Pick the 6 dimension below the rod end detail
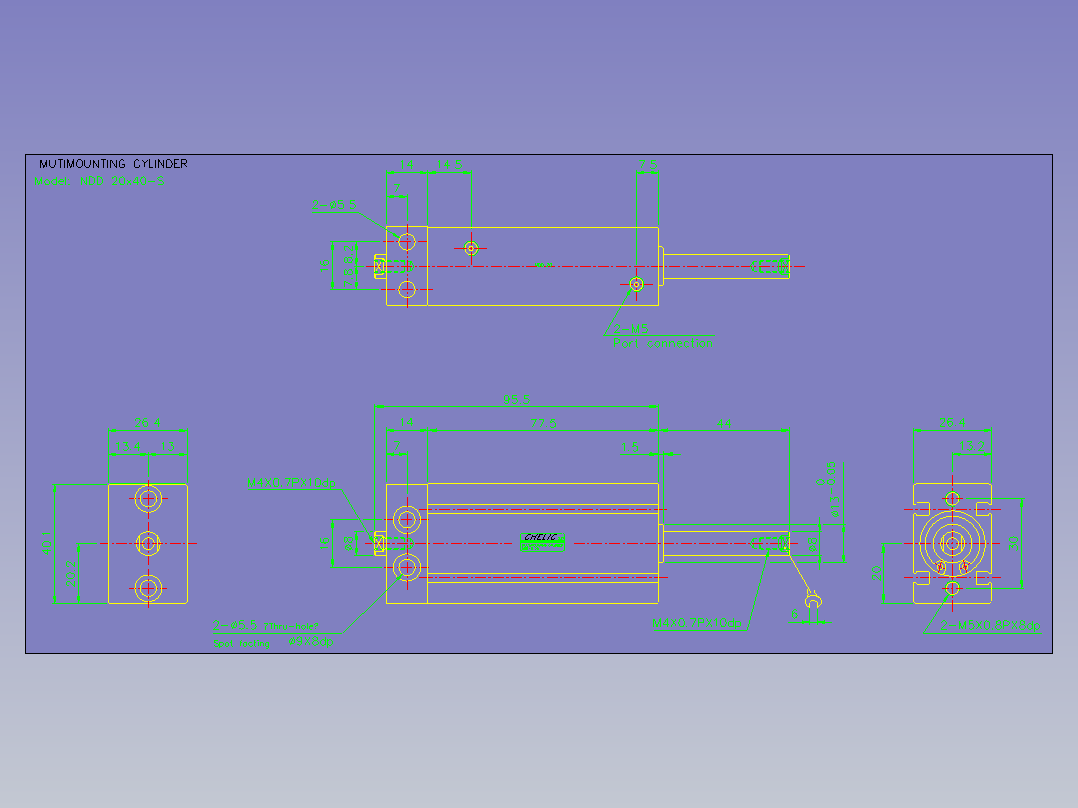 pos(795,614)
